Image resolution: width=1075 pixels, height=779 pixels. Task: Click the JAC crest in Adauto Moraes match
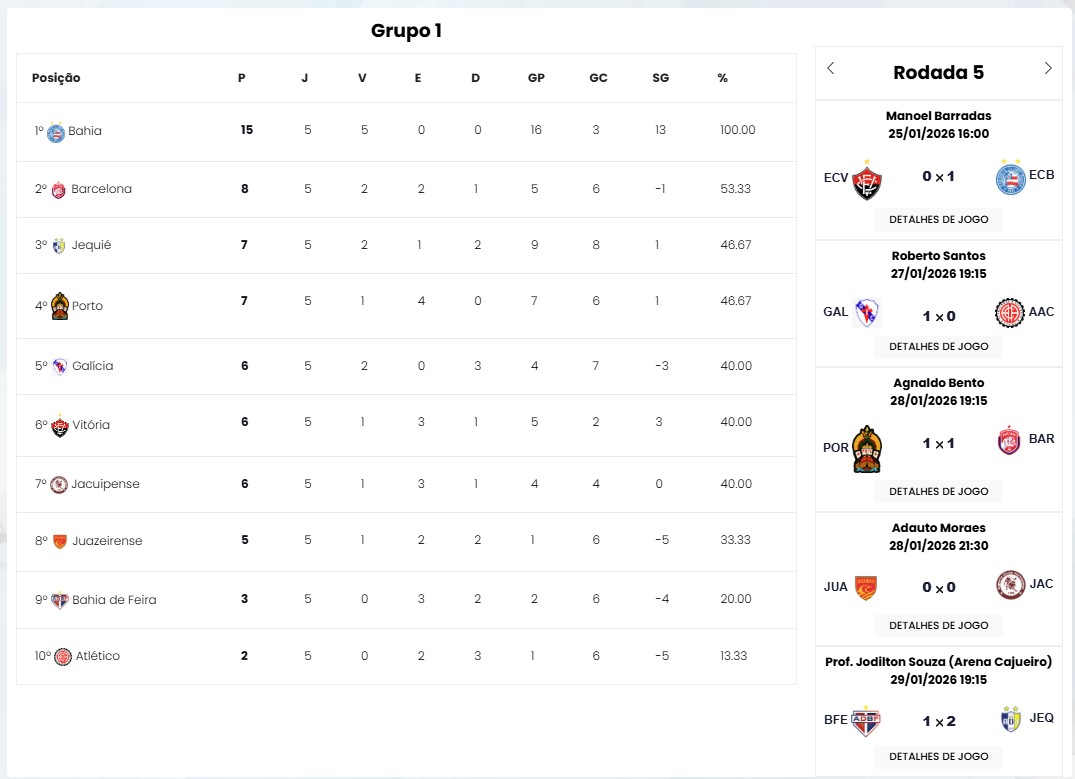coord(1011,585)
